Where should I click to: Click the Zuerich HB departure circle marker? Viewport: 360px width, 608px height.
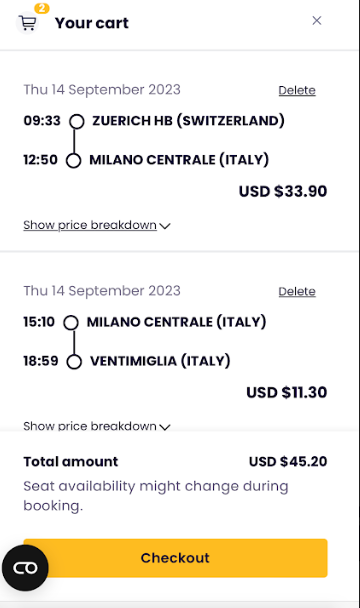tap(76, 121)
